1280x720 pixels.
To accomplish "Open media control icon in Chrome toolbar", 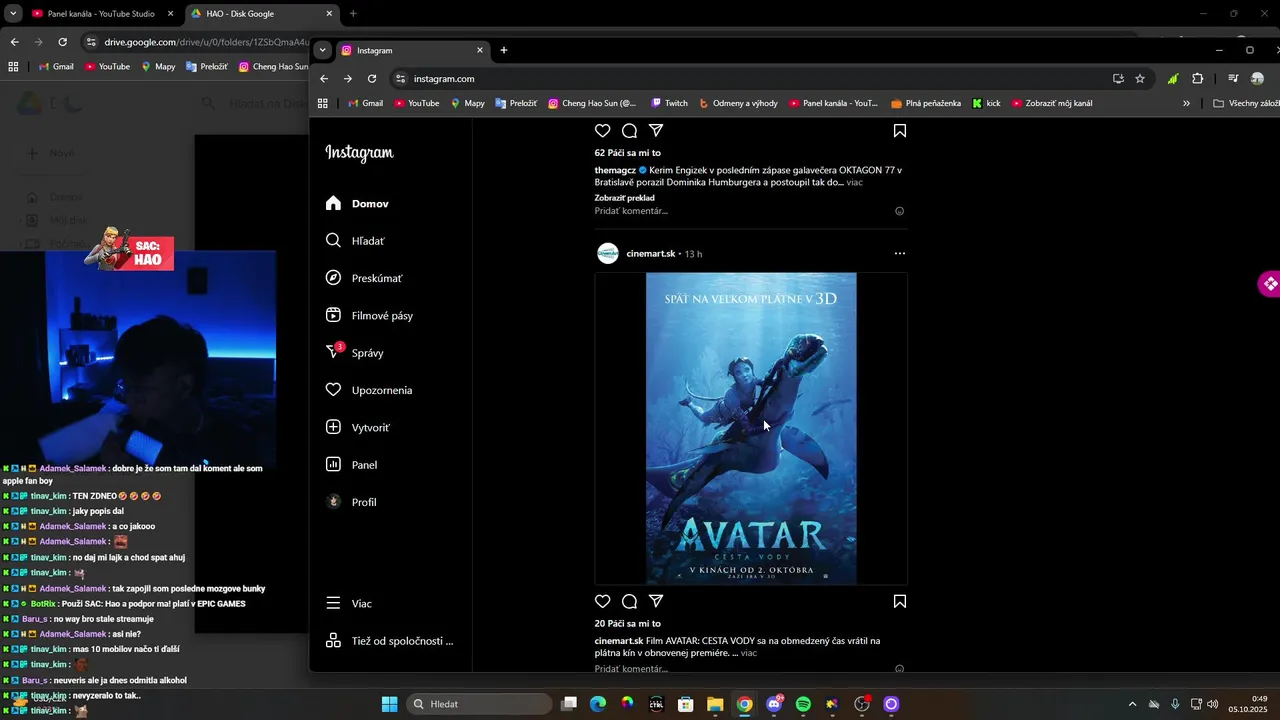I will point(1233,79).
